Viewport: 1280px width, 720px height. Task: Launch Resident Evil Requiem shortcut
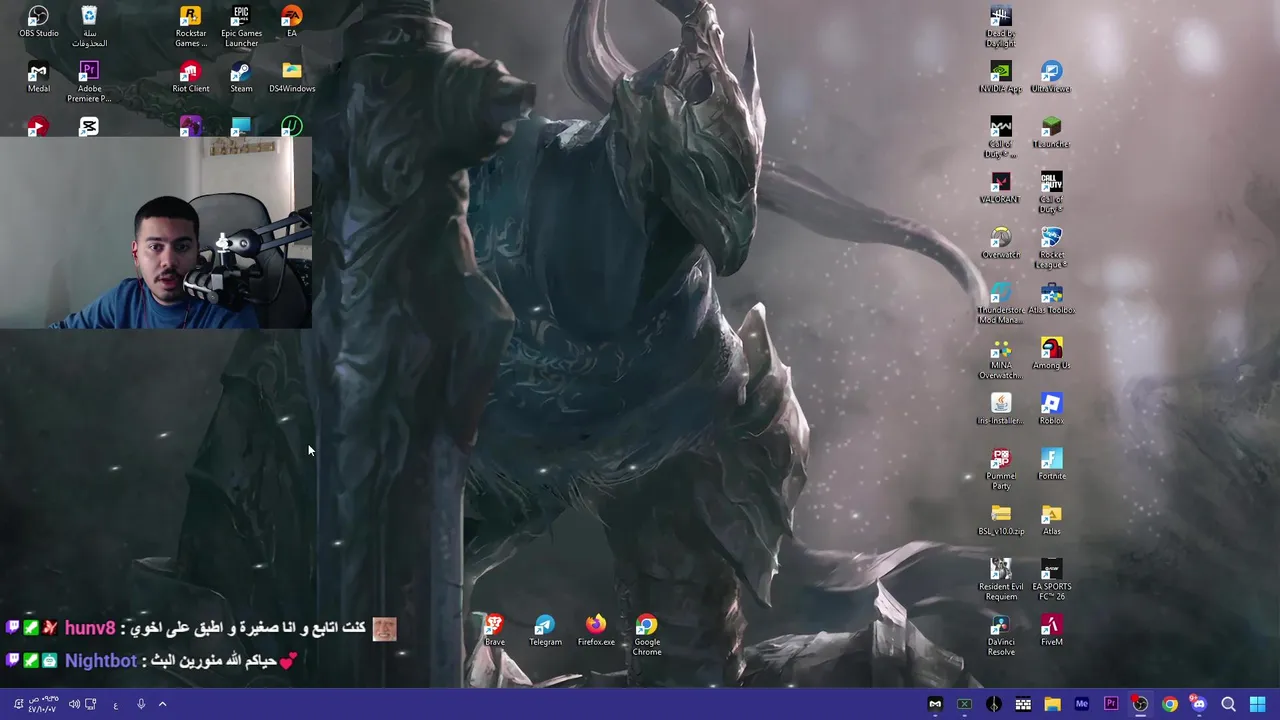1000,580
